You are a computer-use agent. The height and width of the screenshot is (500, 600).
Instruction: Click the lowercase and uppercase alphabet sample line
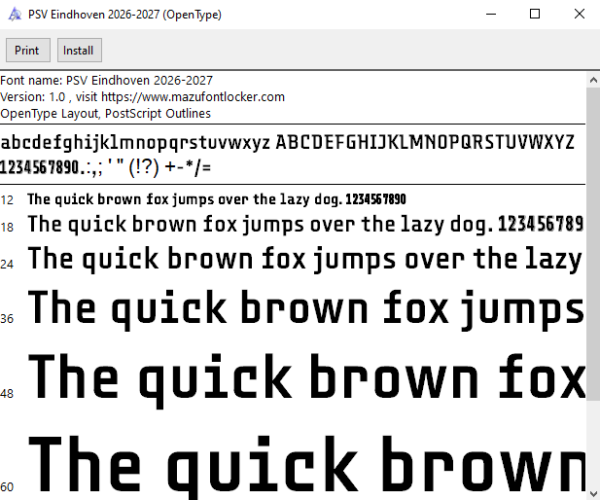click(287, 143)
